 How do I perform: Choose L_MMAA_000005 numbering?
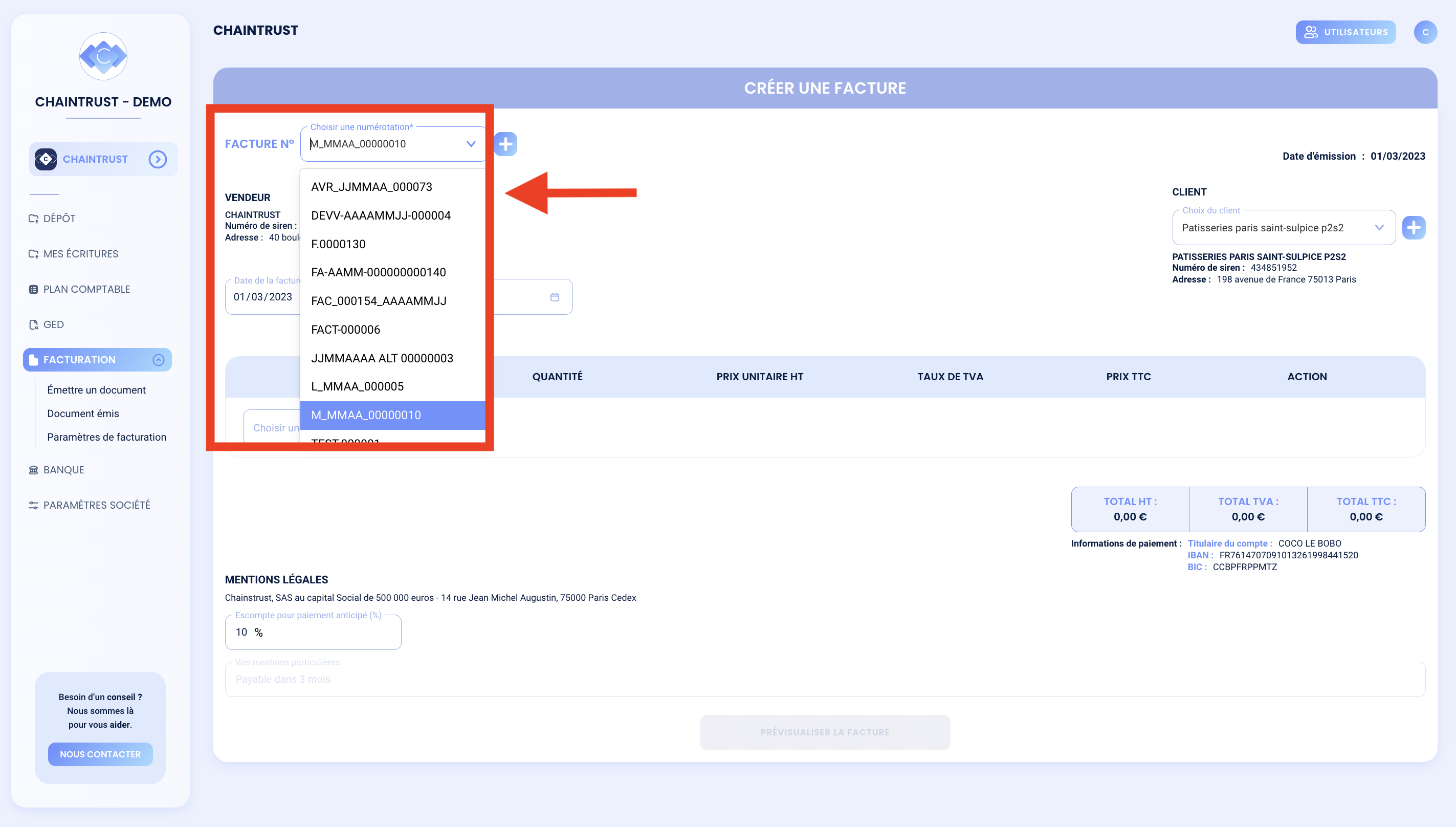[x=393, y=386]
